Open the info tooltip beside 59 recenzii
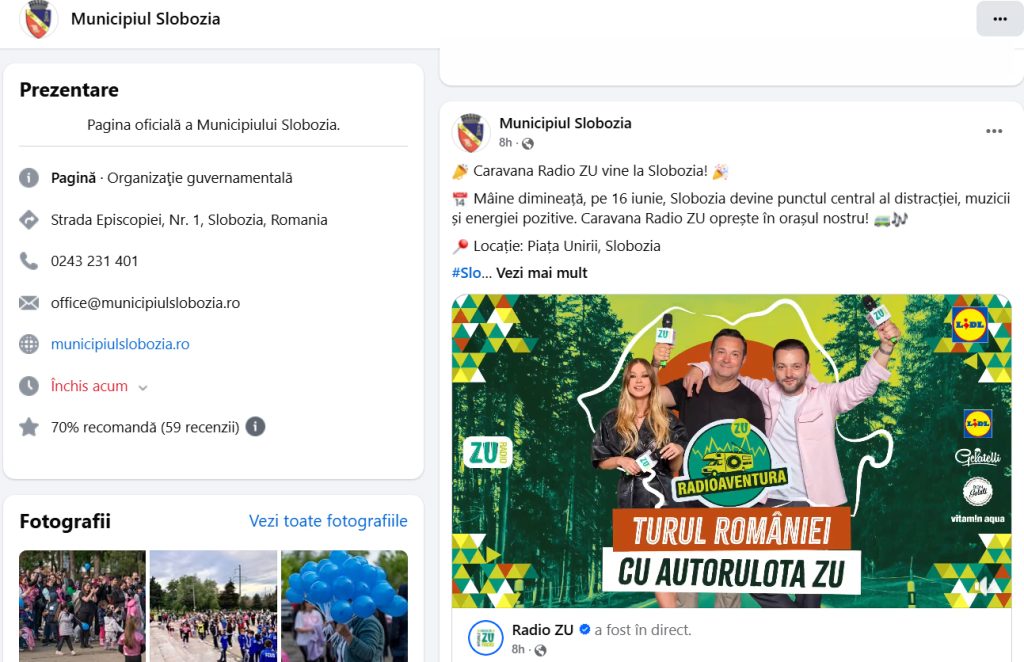This screenshot has width=1024, height=662. 255,427
